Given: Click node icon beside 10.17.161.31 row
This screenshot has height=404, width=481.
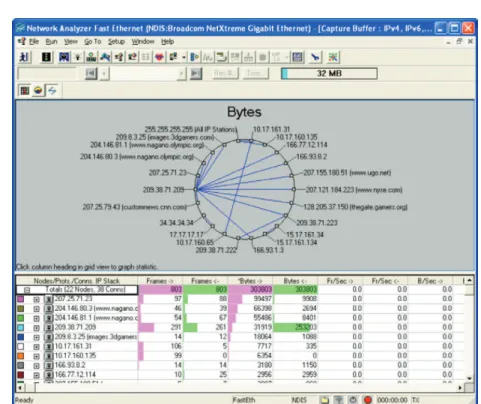Looking at the screenshot, I should click(49, 346).
